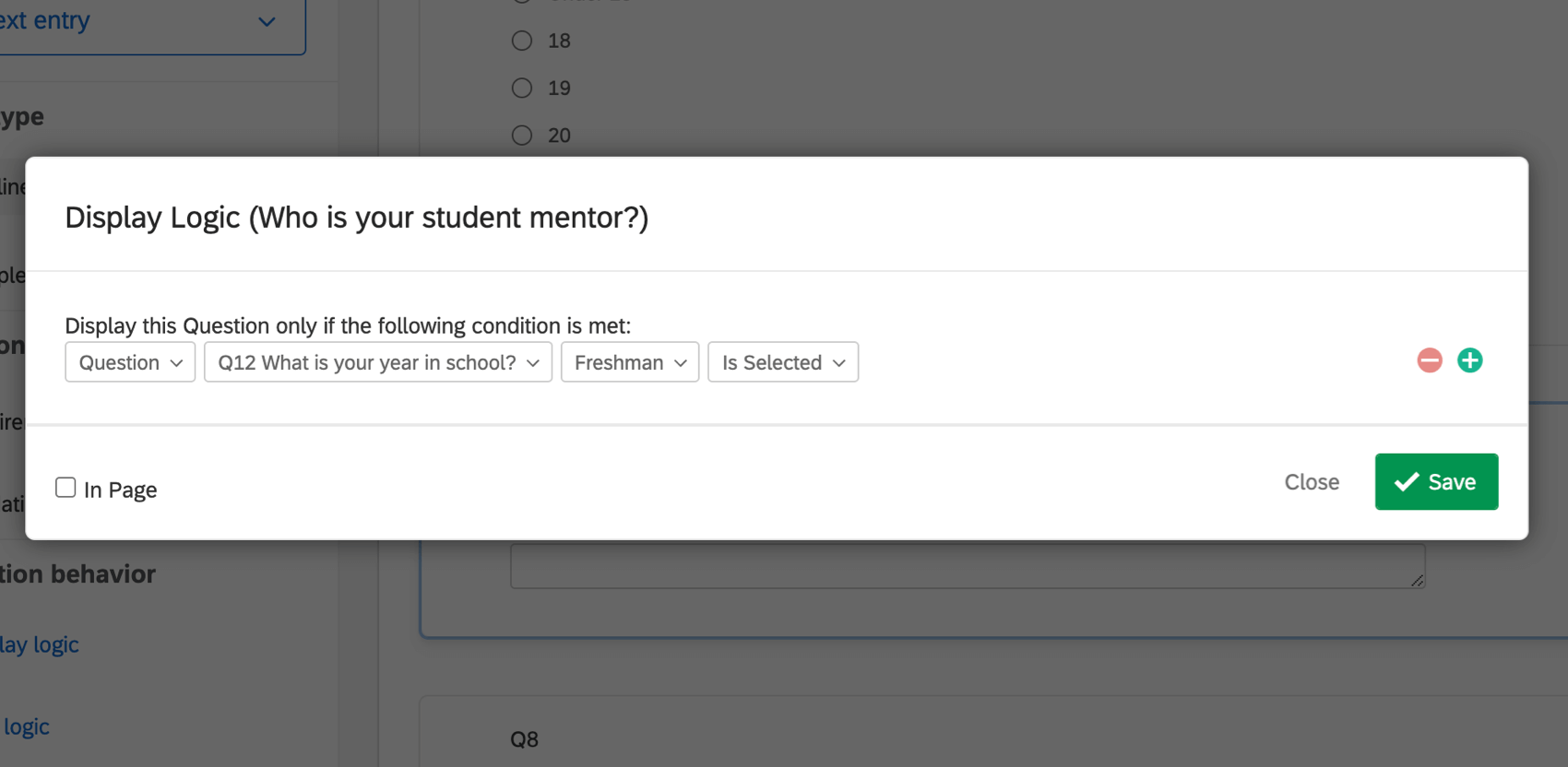The height and width of the screenshot is (767, 1568).
Task: Click the Question behavior section header
Action: 77,573
